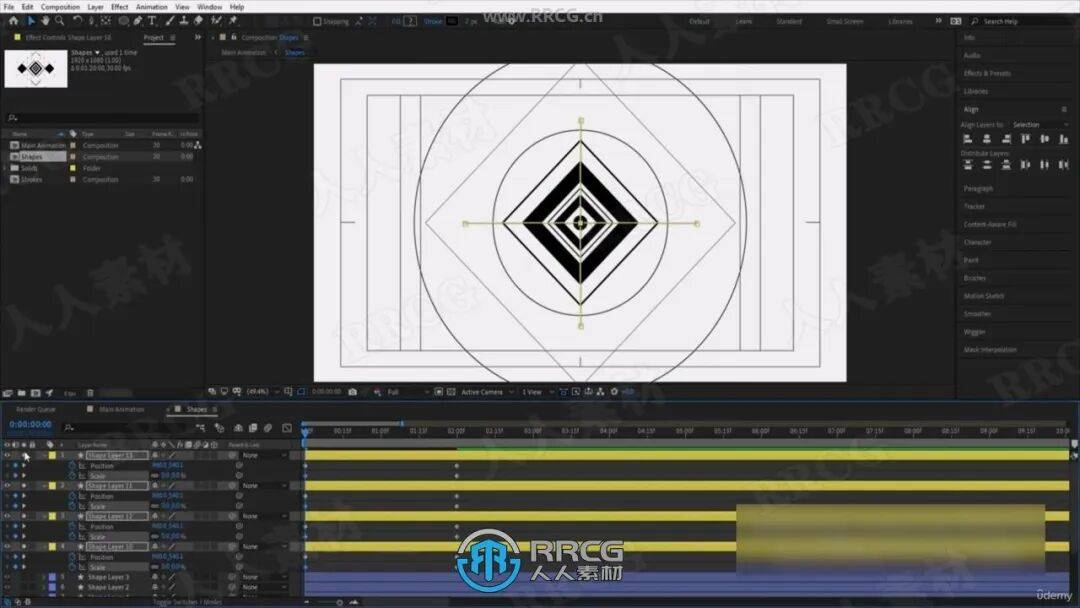Open the Effects & Presets panel

[986, 73]
